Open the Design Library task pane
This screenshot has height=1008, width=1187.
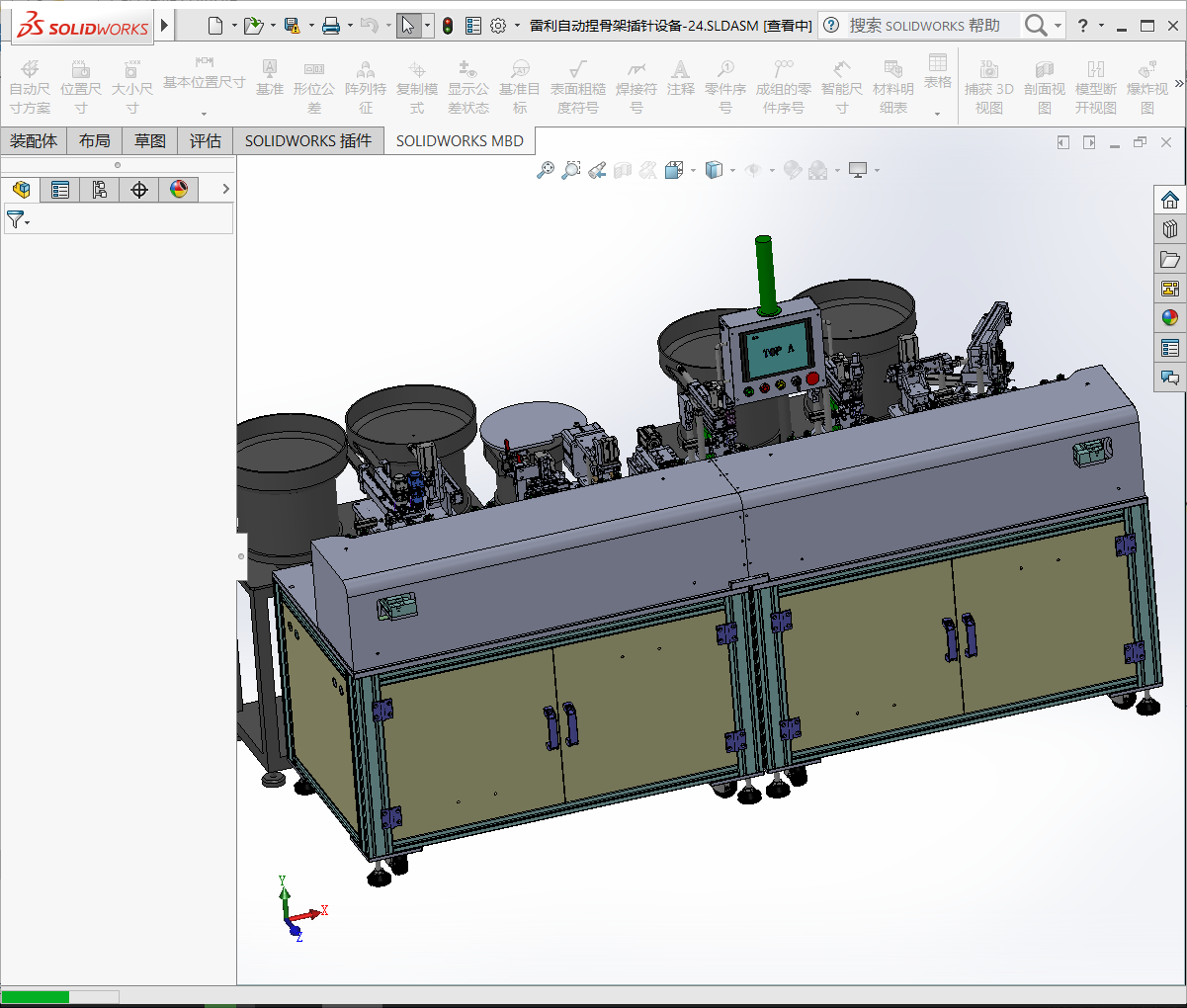(x=1170, y=229)
